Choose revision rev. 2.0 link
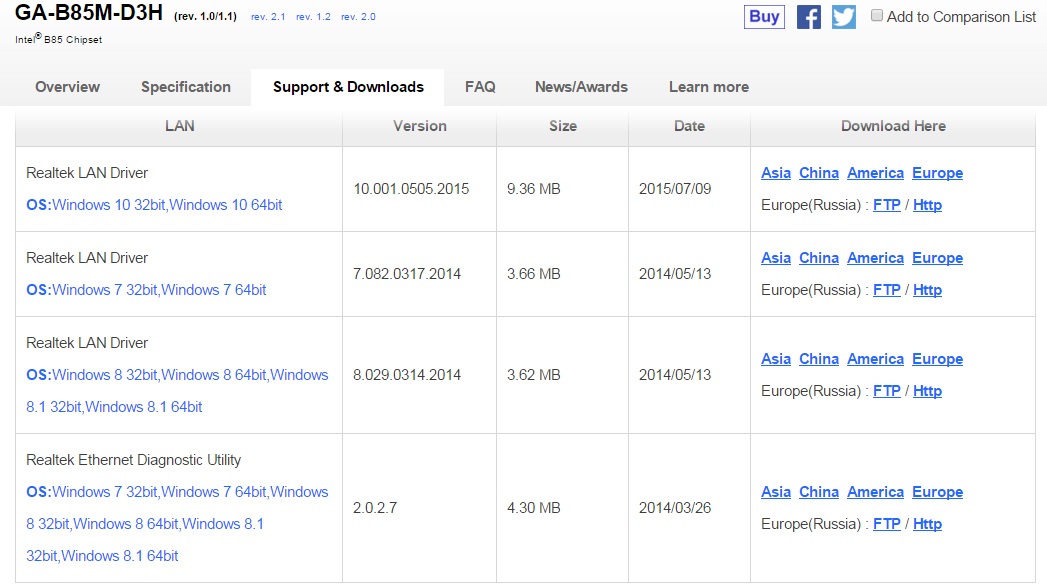Image resolution: width=1047 pixels, height=585 pixels. (358, 17)
